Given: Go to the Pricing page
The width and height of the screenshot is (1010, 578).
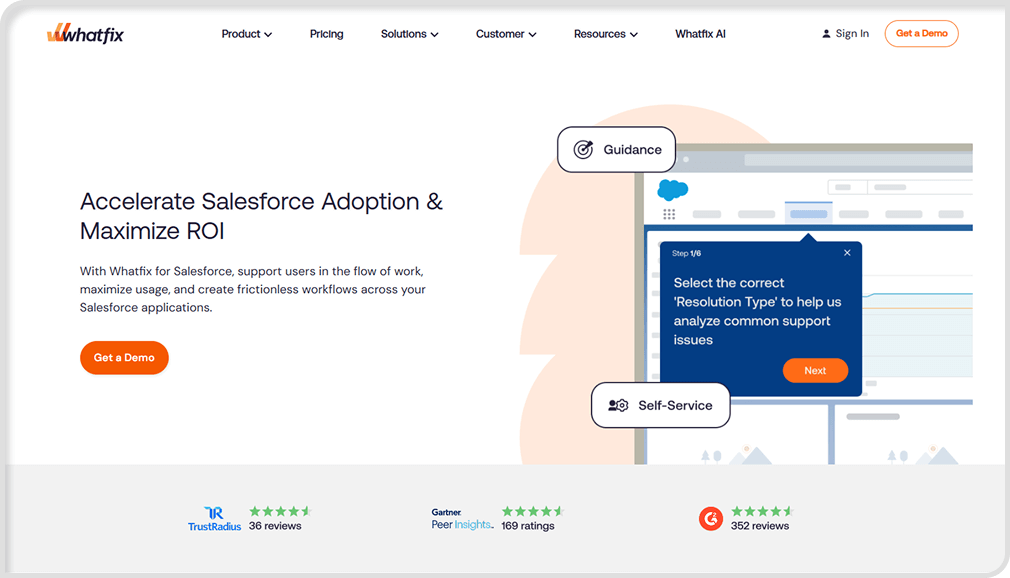Looking at the screenshot, I should 326,34.
